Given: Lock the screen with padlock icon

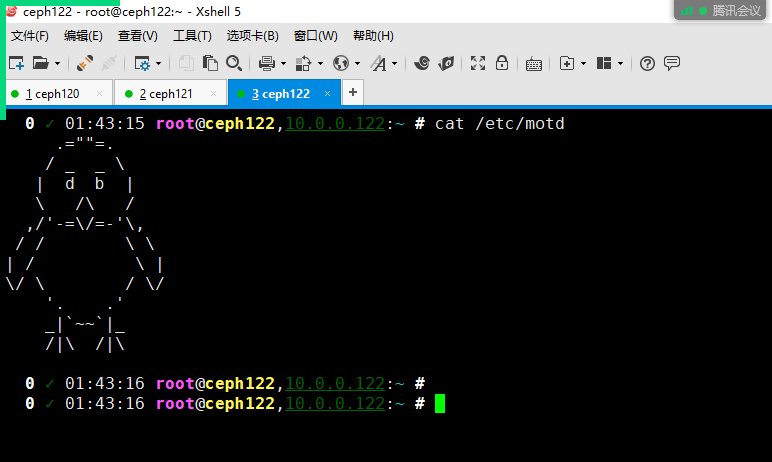Looking at the screenshot, I should pos(501,63).
